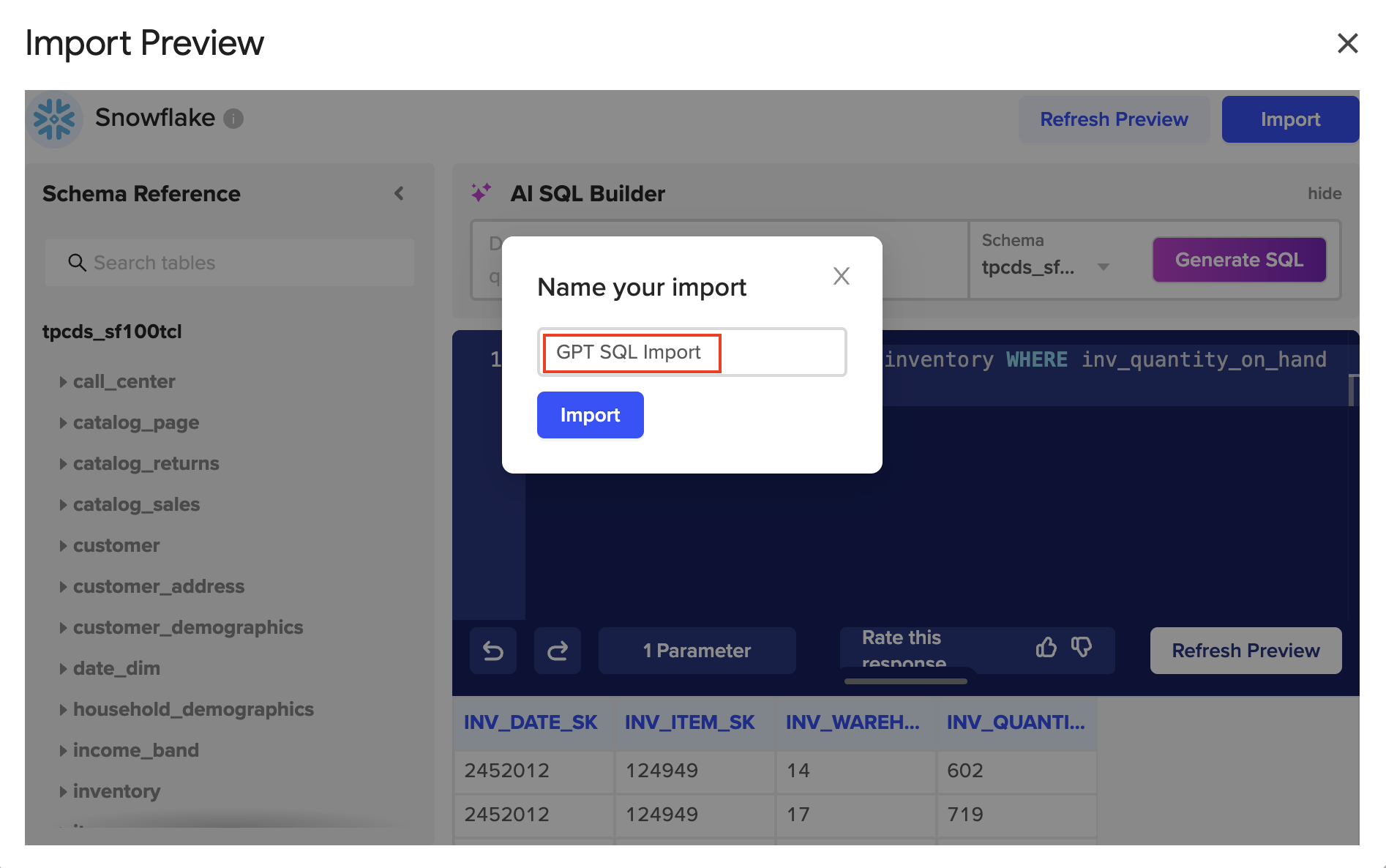Rate response with thumbs up
1386x868 pixels.
point(1046,648)
